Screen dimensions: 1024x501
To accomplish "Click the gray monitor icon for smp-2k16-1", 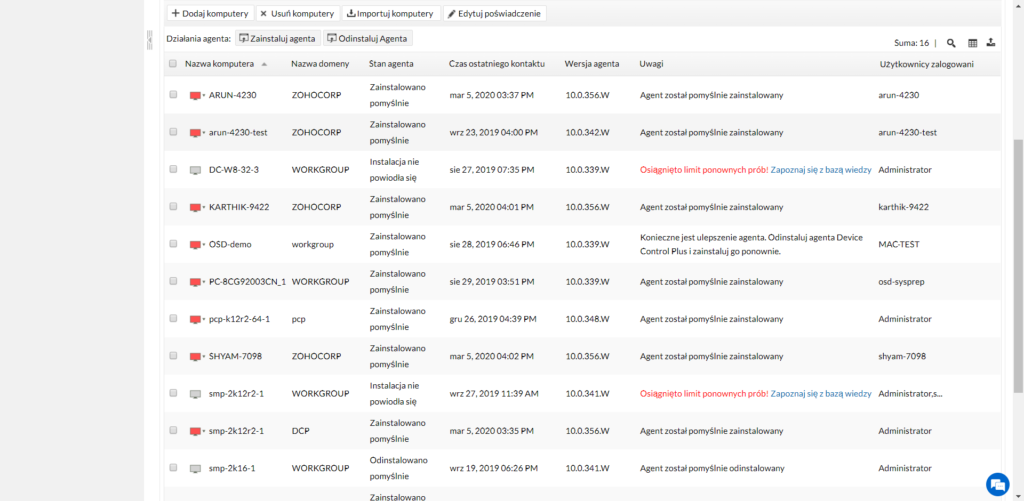I will click(195, 468).
